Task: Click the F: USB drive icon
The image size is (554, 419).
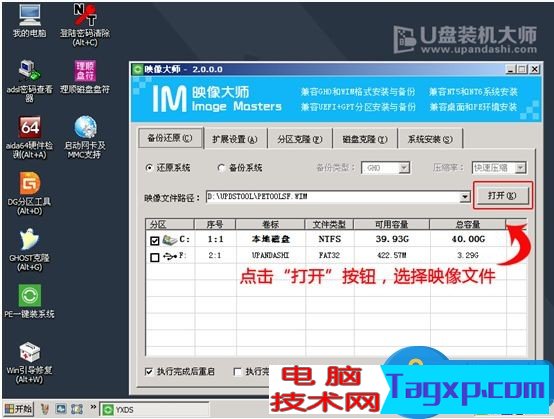Action: pos(170,256)
